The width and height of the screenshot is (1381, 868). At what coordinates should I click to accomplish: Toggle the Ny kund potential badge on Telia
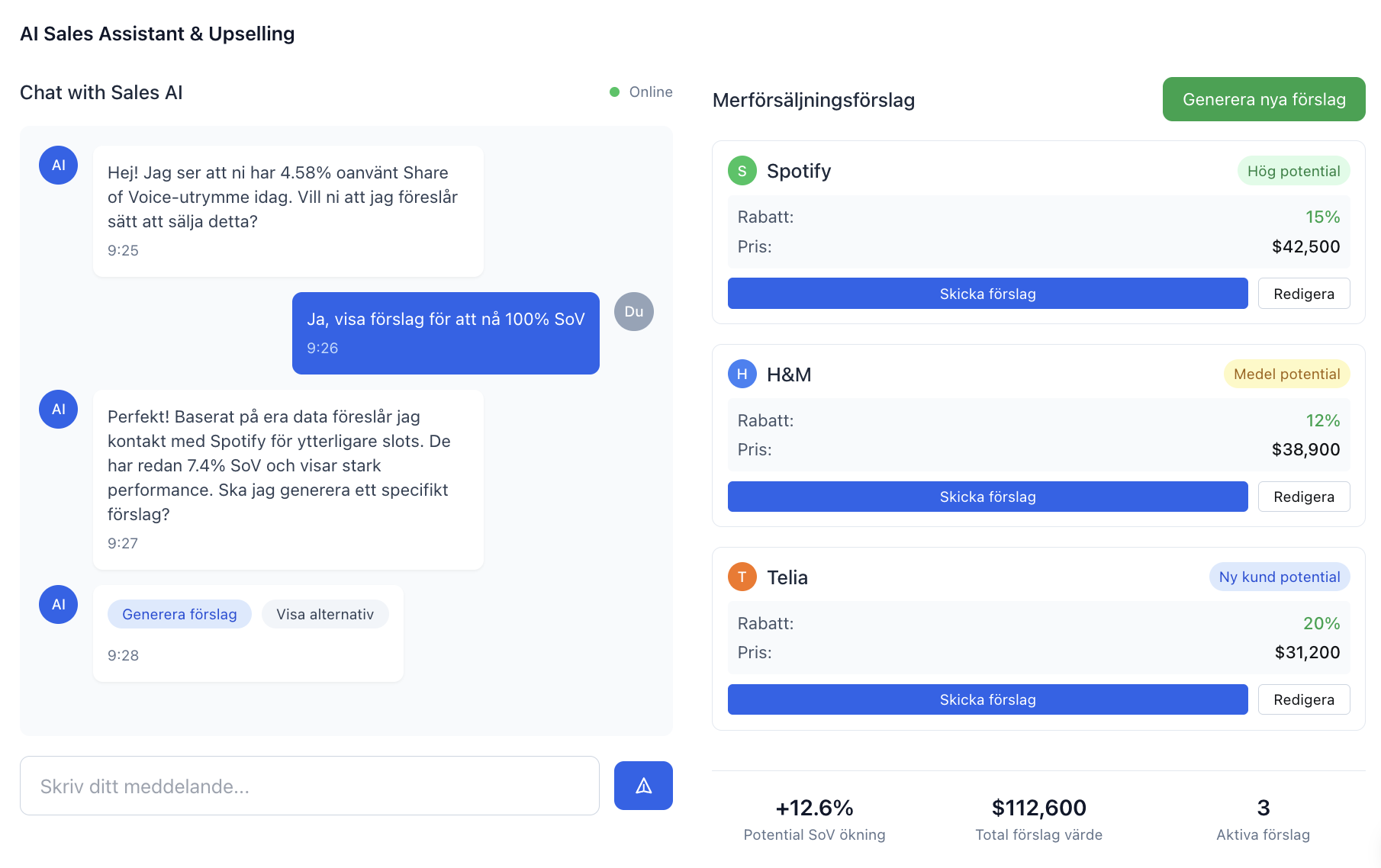(x=1280, y=577)
